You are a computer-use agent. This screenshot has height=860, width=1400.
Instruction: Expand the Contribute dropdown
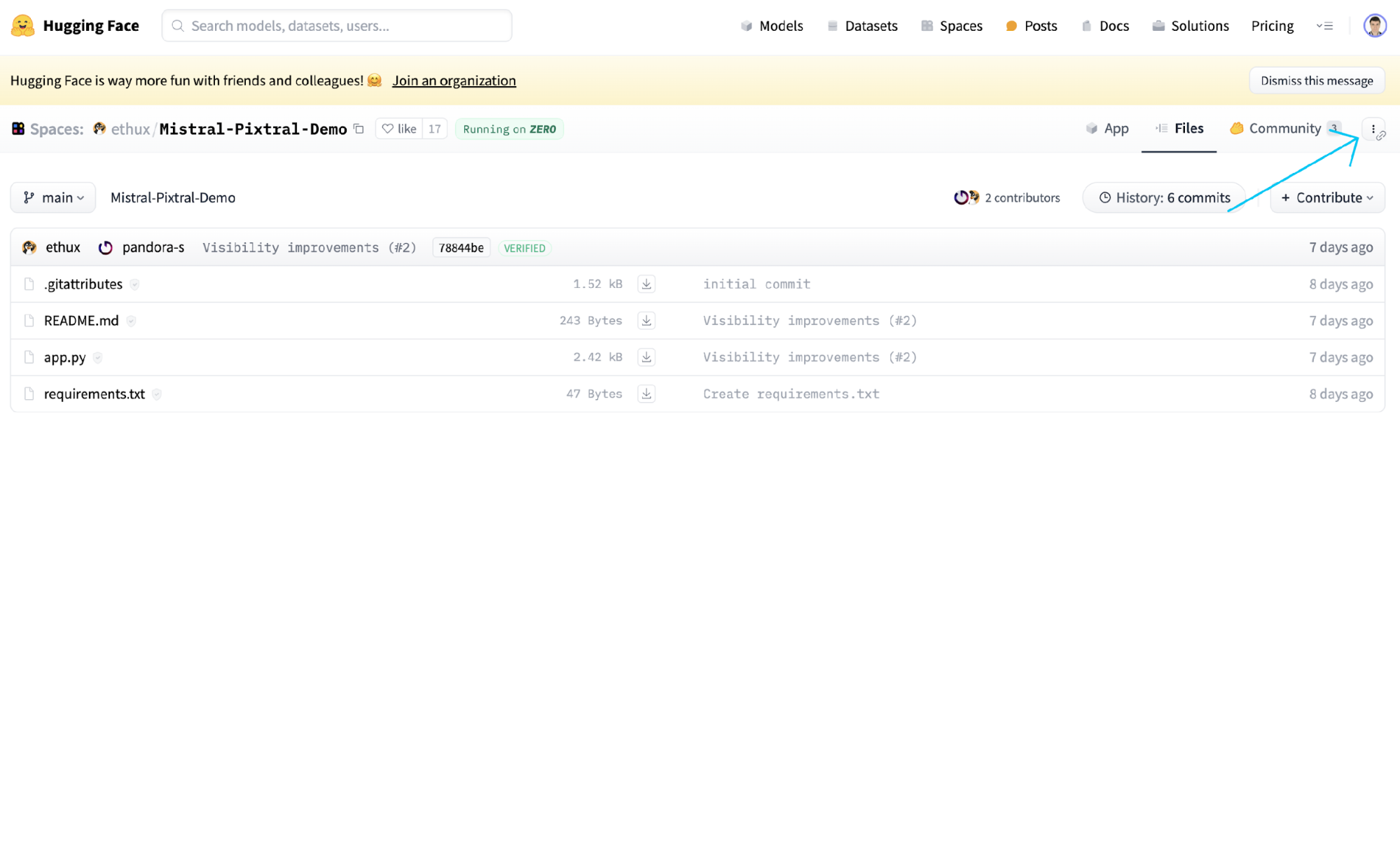point(1327,197)
